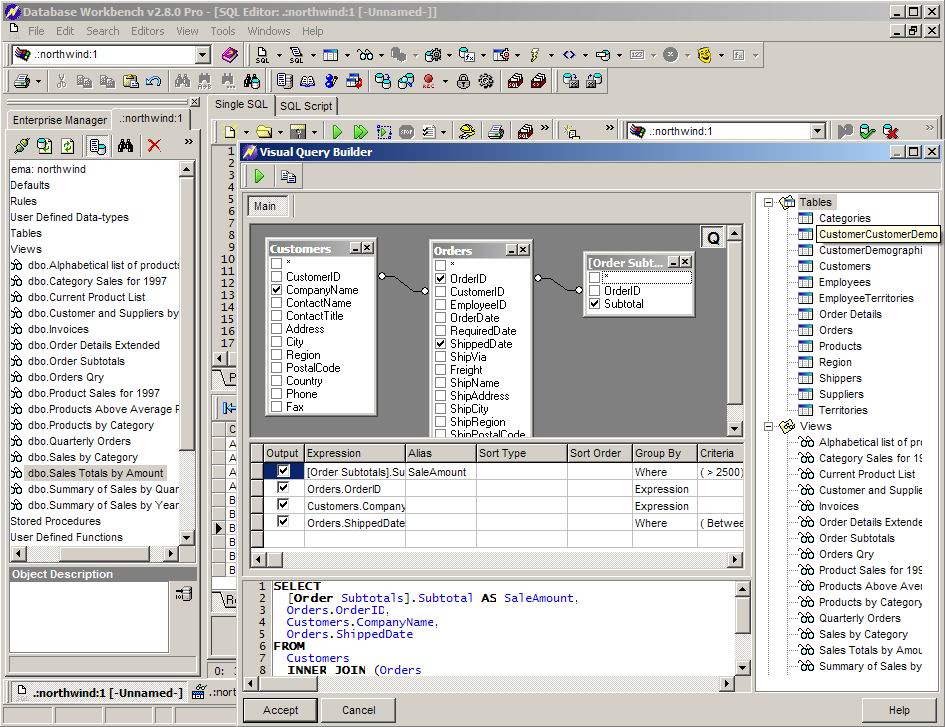Click the Sort Type column header
This screenshot has height=727, width=945.
click(521, 453)
